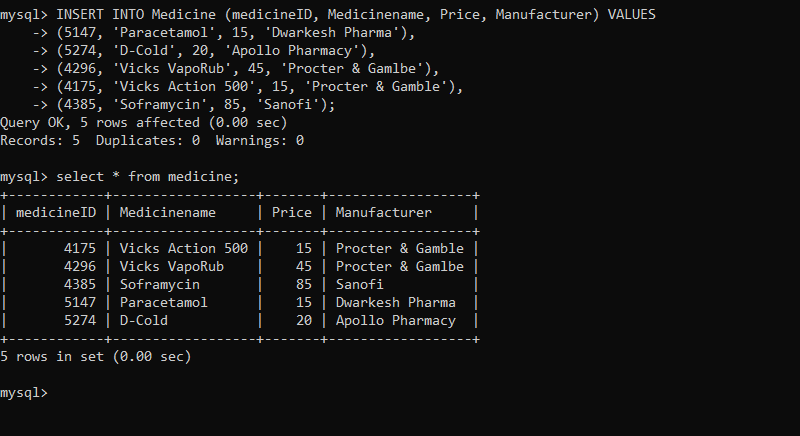Click the Vicks VapoRub cell in result table
Image resolution: width=800 pixels, height=436 pixels.
pyautogui.click(x=172, y=266)
